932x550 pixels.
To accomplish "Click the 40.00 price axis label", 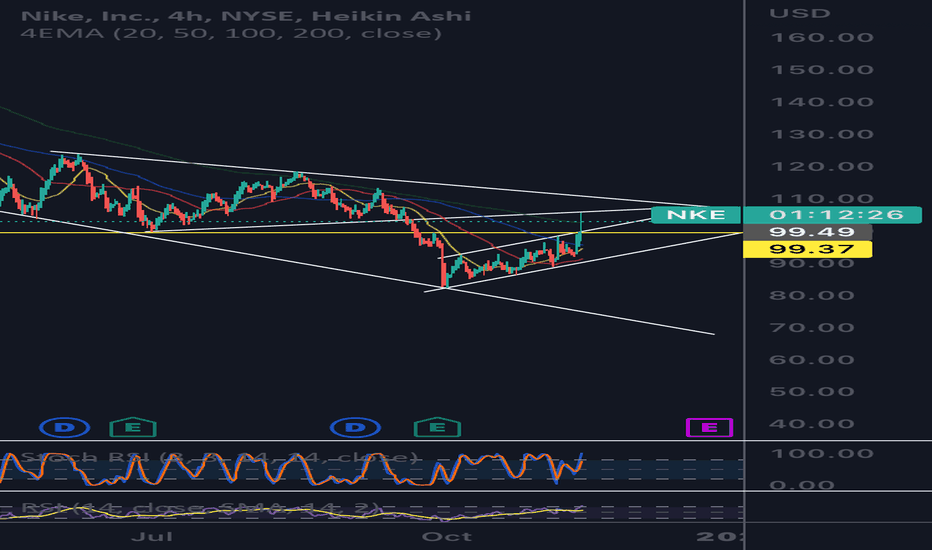I will point(812,424).
